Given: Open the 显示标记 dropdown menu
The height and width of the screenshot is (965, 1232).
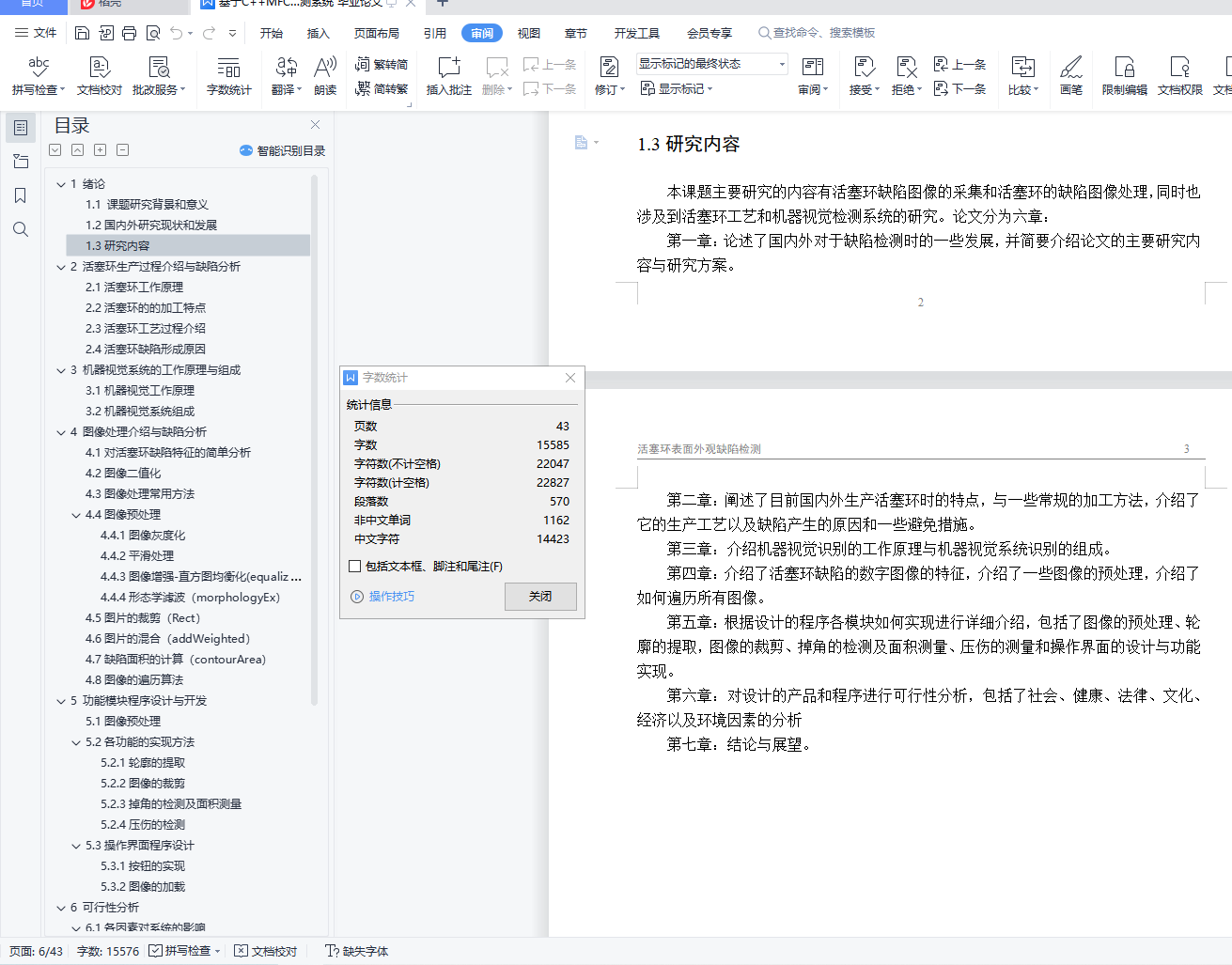Looking at the screenshot, I should [677, 89].
